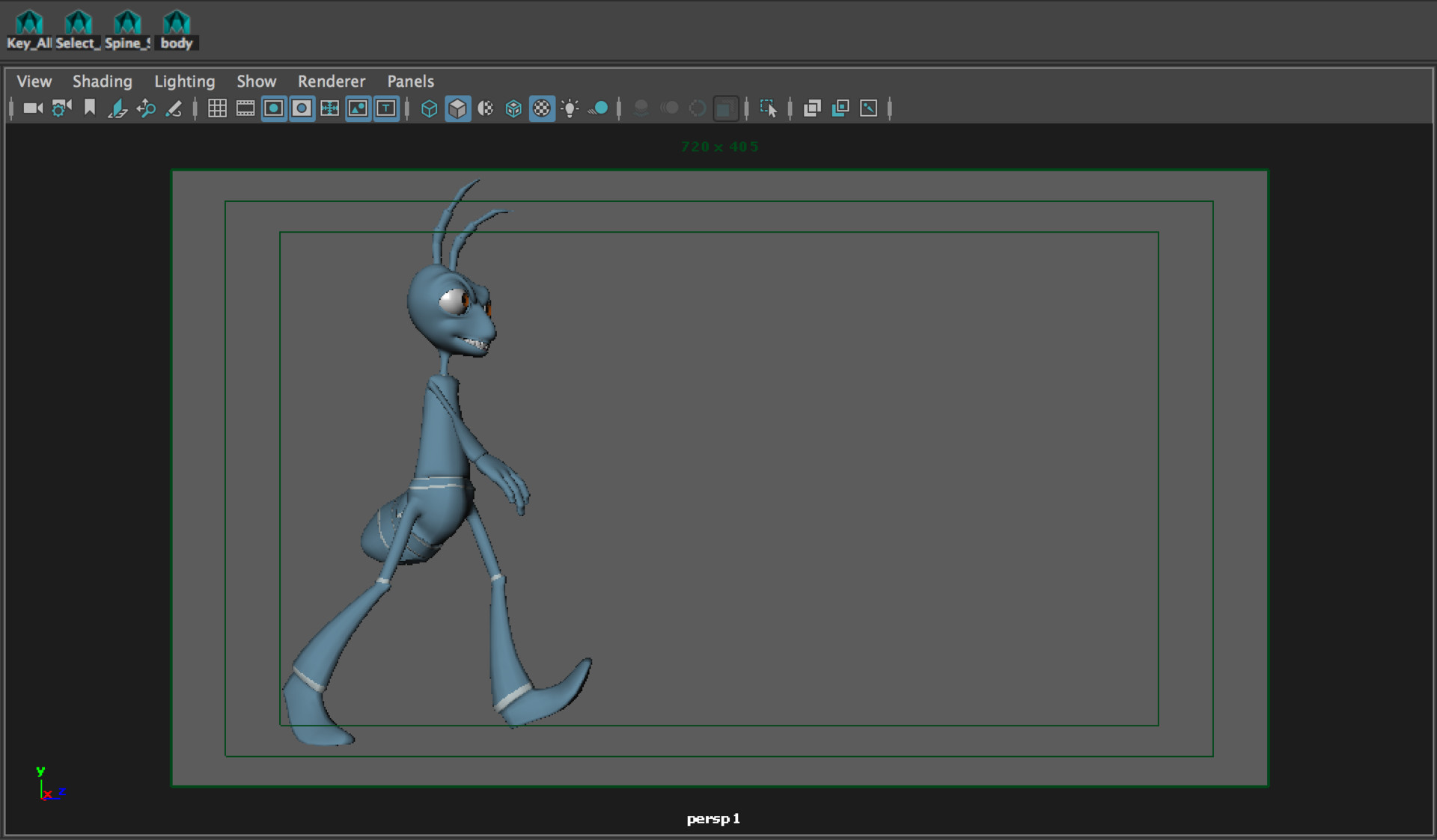Click the Motion Blur icon
1437x840 pixels.
670,108
